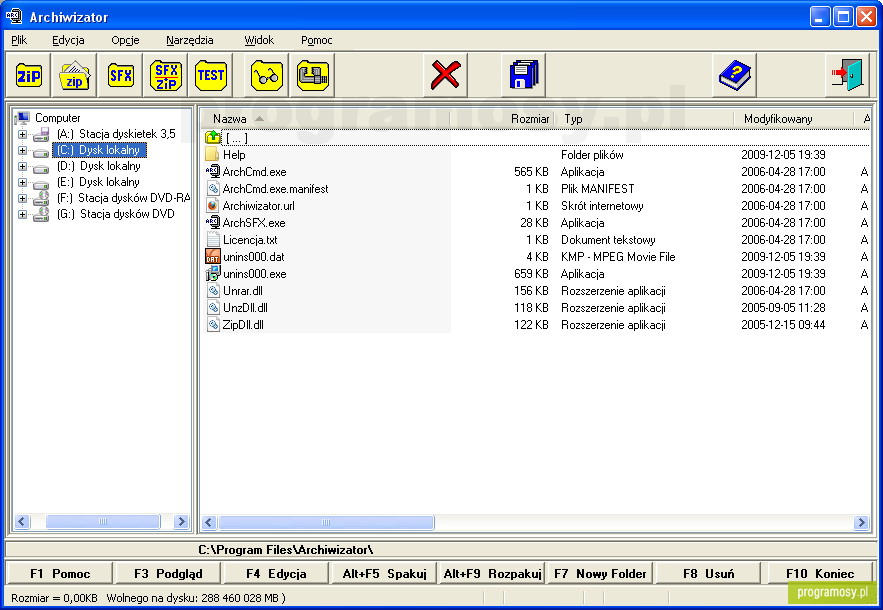Click the SFX ZIP toolbar icon
Screen dimensions: 883x610
[167, 75]
